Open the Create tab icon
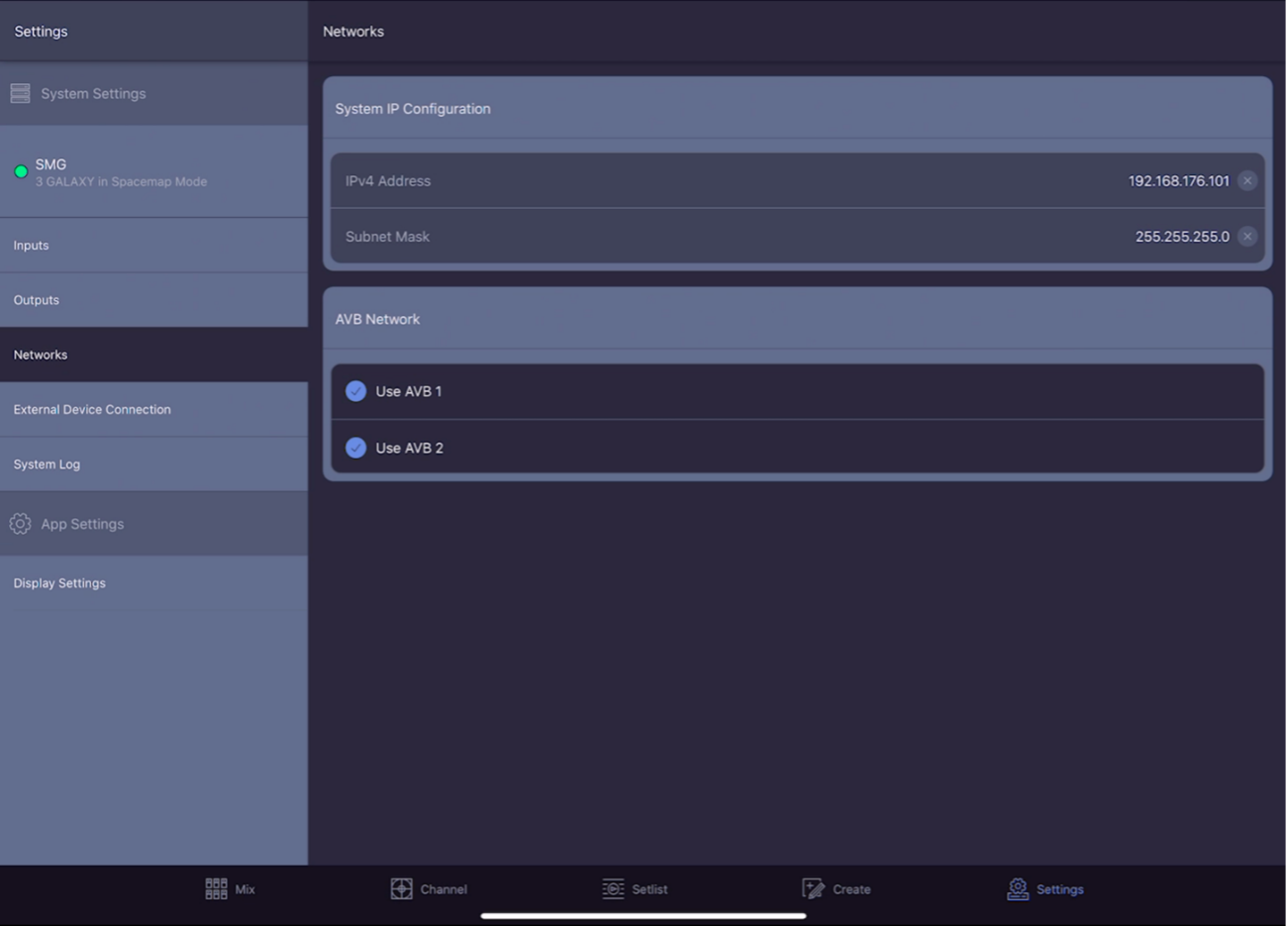Viewport: 1288px width, 926px height. pos(813,888)
